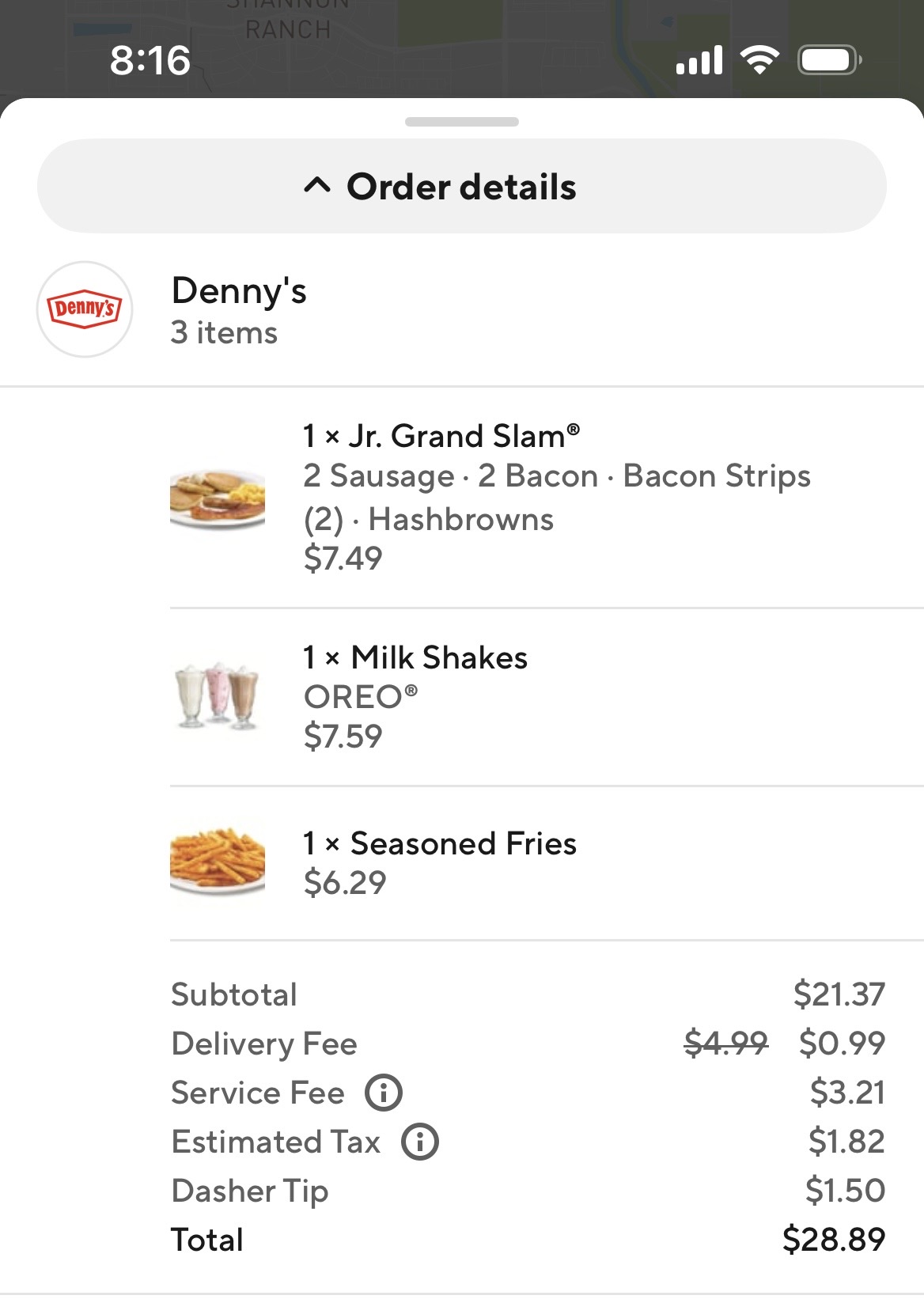924x1303 pixels.
Task: Tap the Milk Shakes item image
Action: (x=218, y=696)
